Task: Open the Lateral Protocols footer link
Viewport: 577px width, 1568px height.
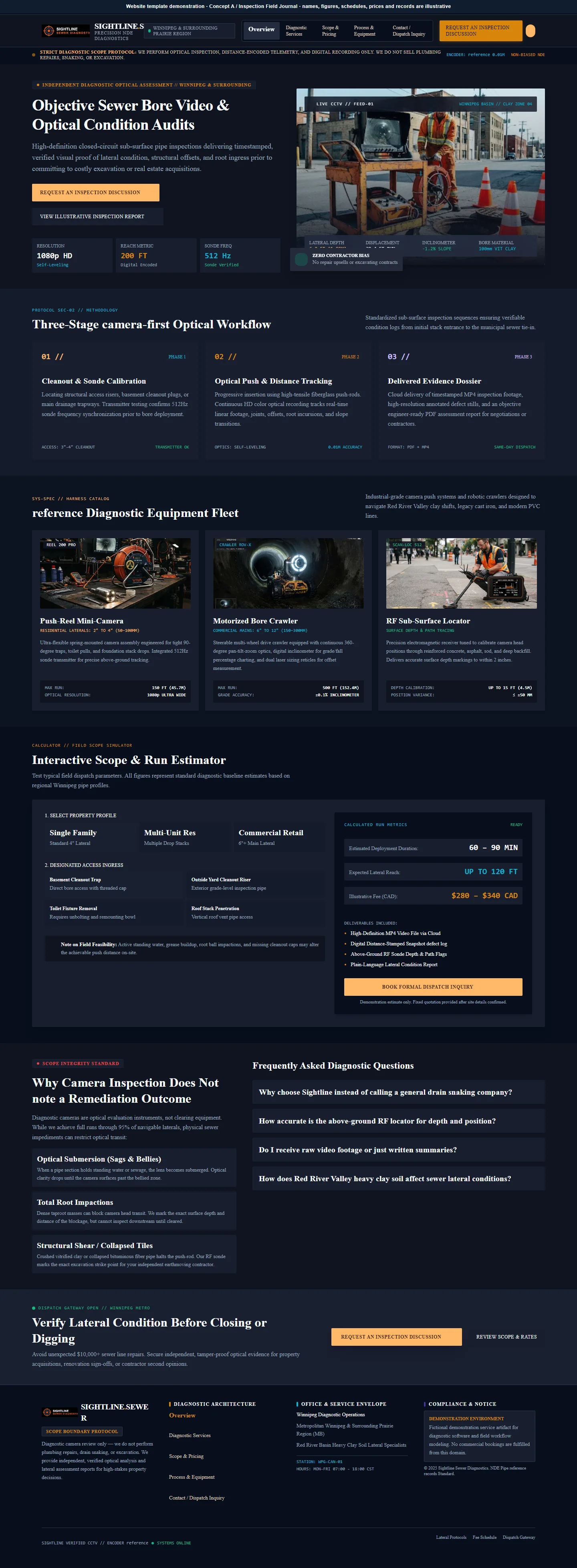Action: (x=451, y=1537)
